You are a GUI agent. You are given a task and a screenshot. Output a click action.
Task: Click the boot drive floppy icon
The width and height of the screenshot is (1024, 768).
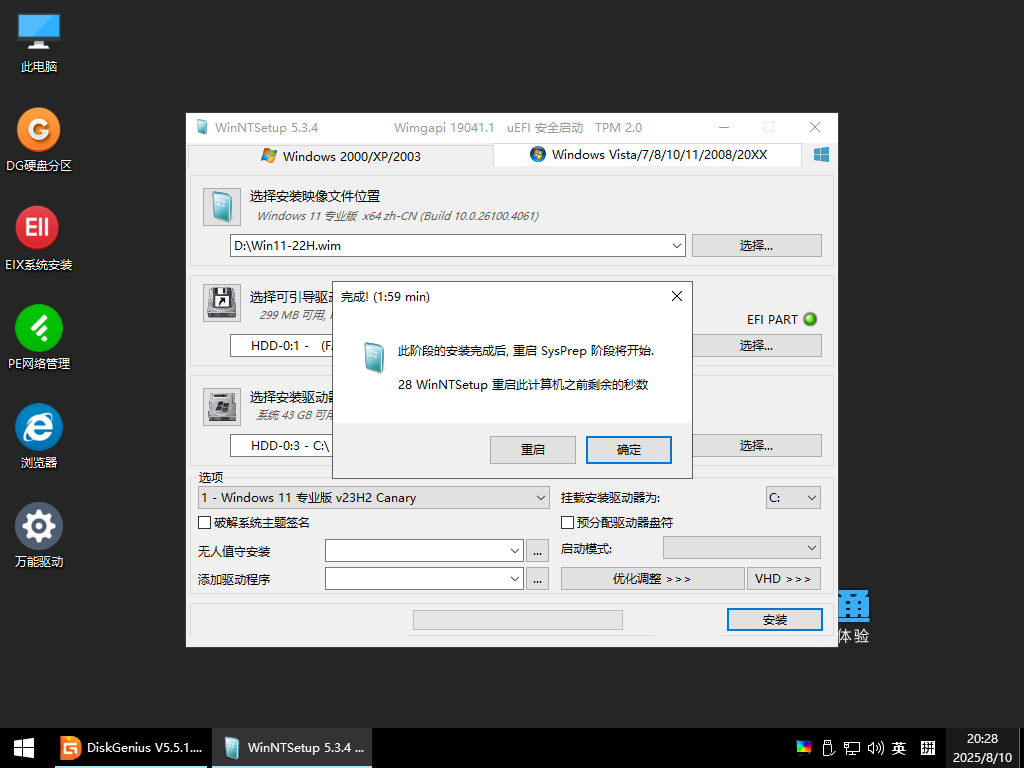coord(221,302)
